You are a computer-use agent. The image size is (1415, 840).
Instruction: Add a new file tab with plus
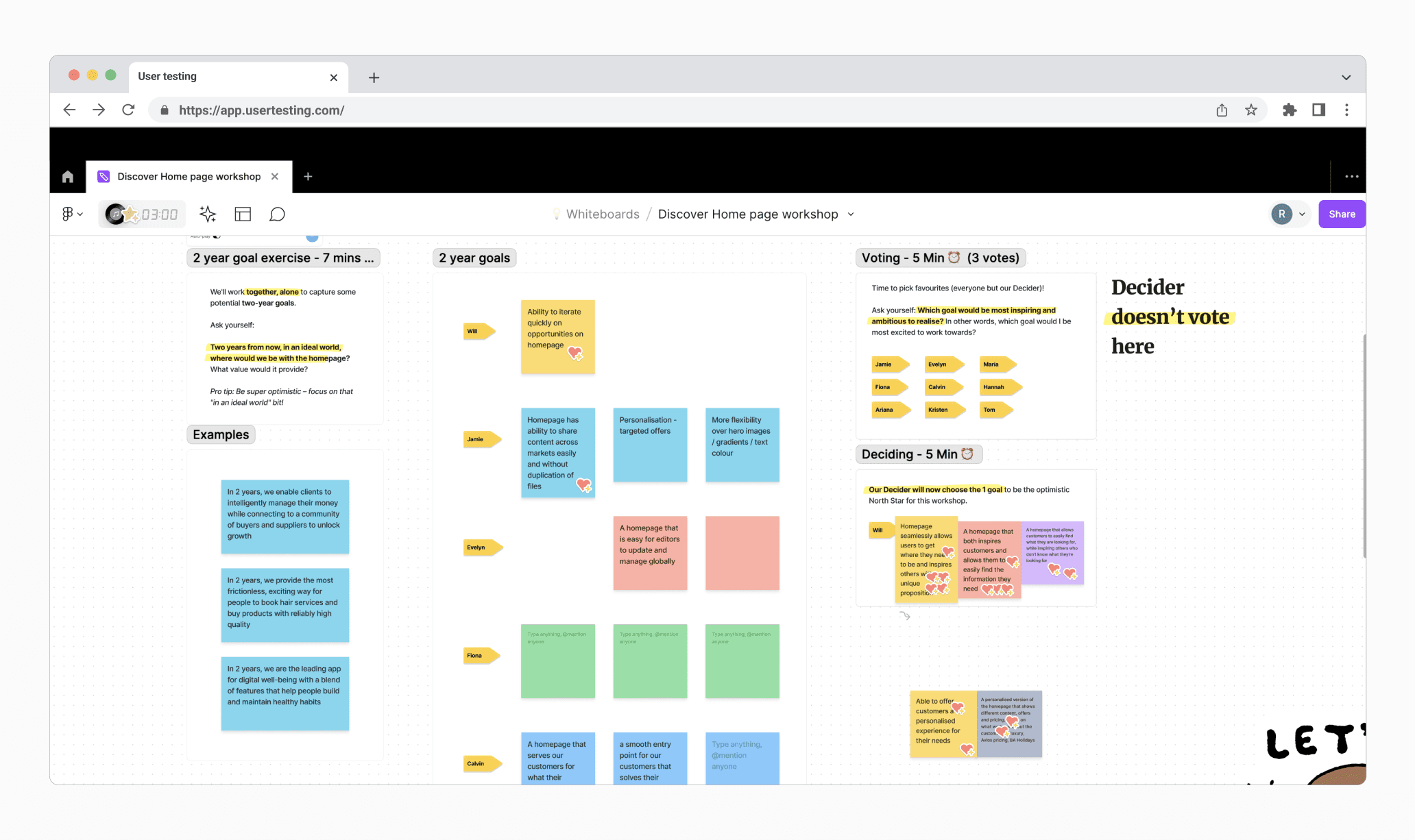pyautogui.click(x=308, y=177)
